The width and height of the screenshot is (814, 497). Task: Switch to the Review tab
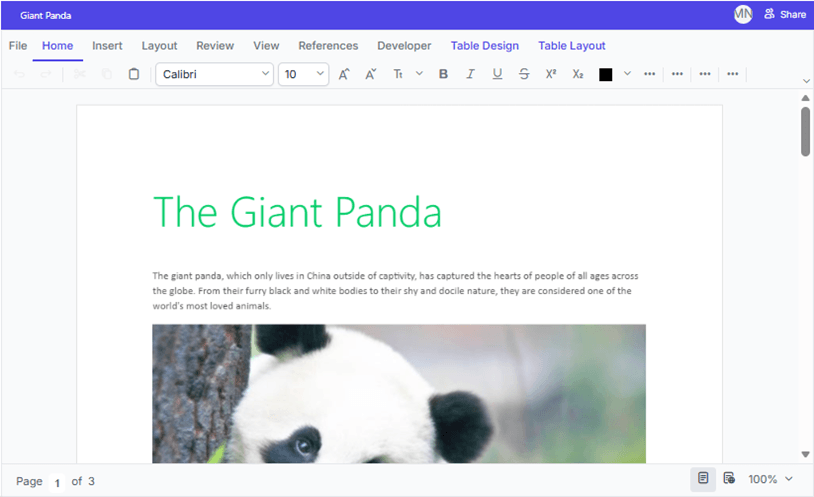(x=215, y=46)
